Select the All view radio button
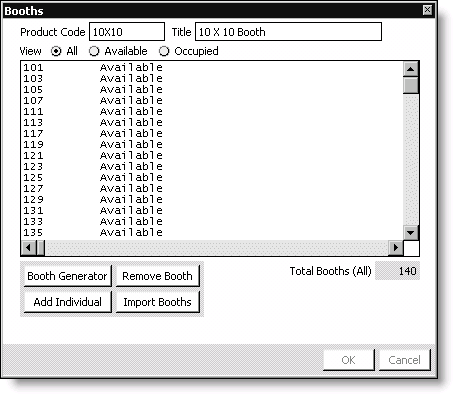The height and width of the screenshot is (395, 454). coord(56,51)
